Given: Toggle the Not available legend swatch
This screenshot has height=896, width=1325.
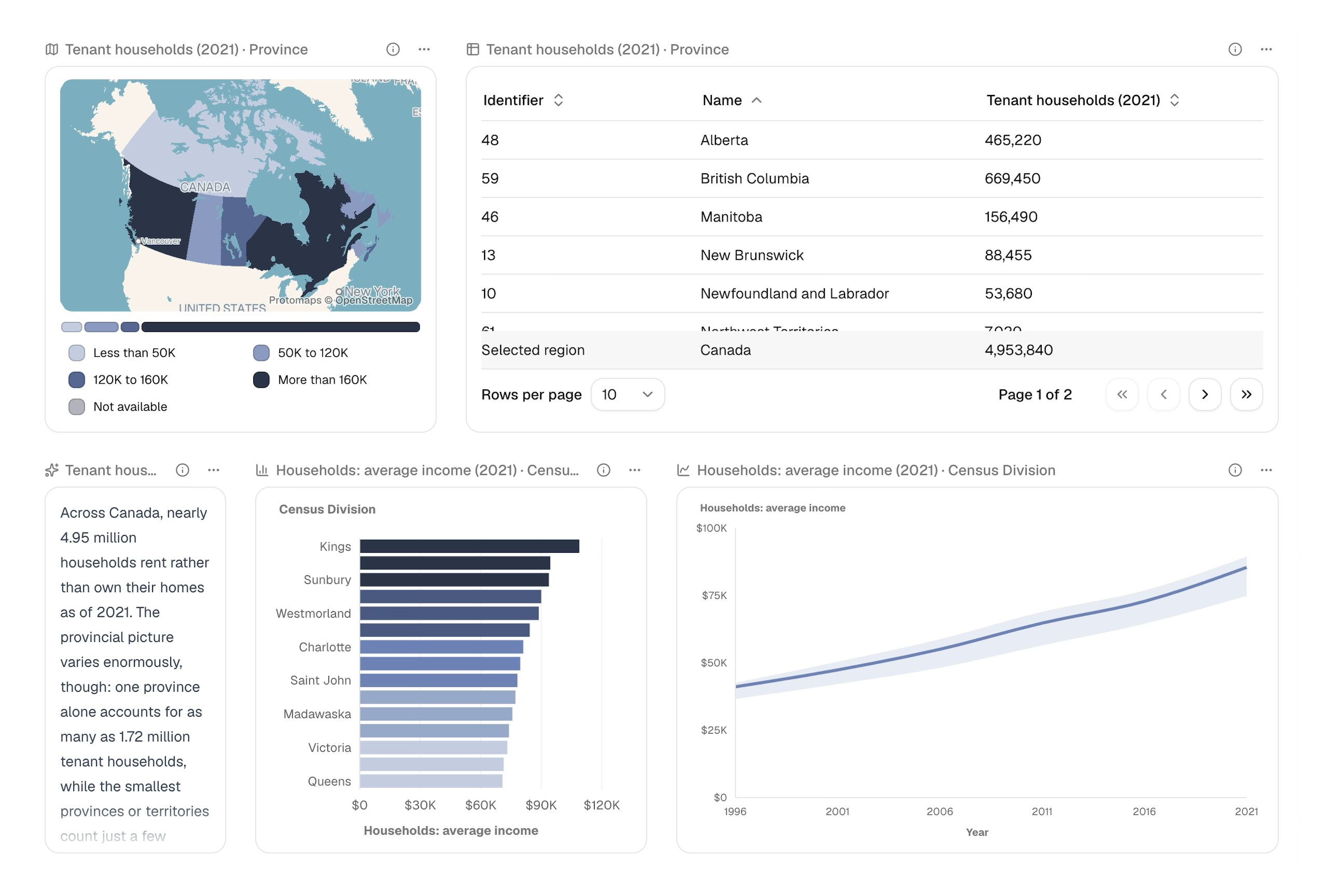Looking at the screenshot, I should tap(77, 407).
